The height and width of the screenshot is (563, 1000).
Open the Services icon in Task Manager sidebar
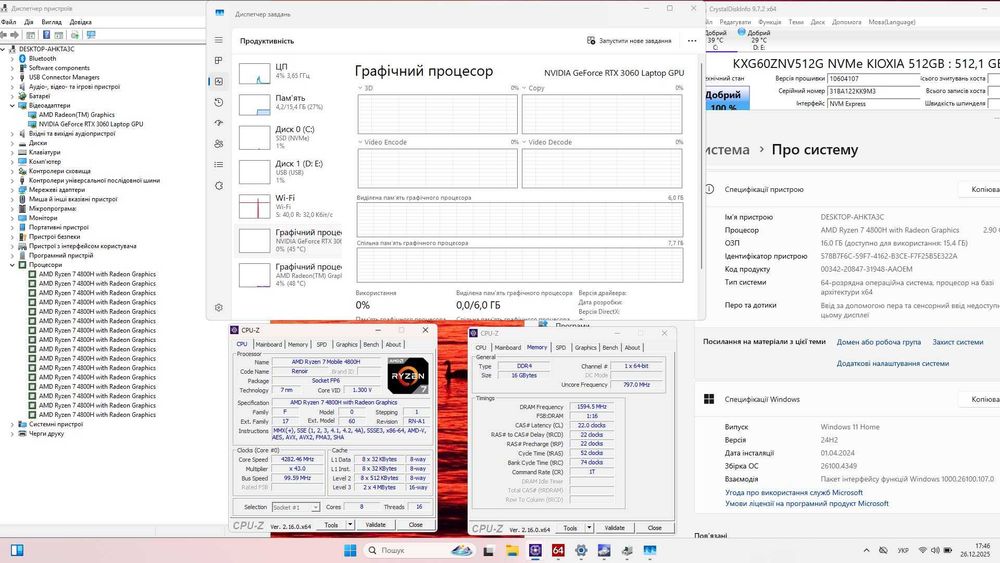point(219,186)
